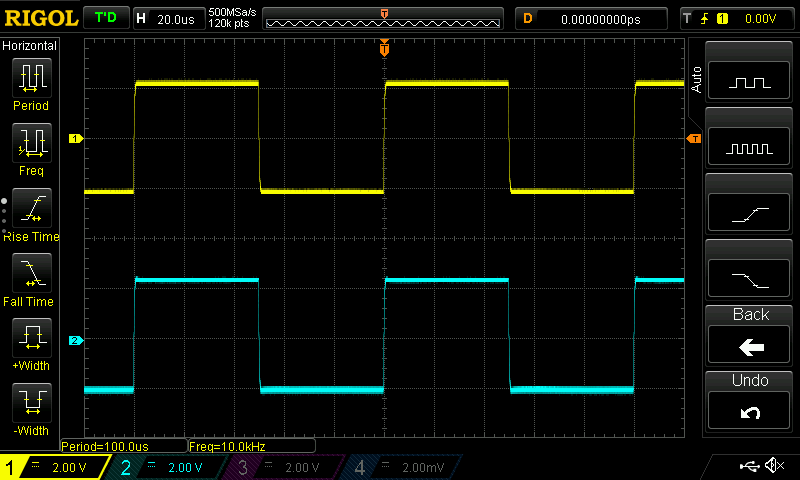Image resolution: width=800 pixels, height=480 pixels.
Task: Click the orange trigger position marker at the top of the grid
Action: click(385, 48)
